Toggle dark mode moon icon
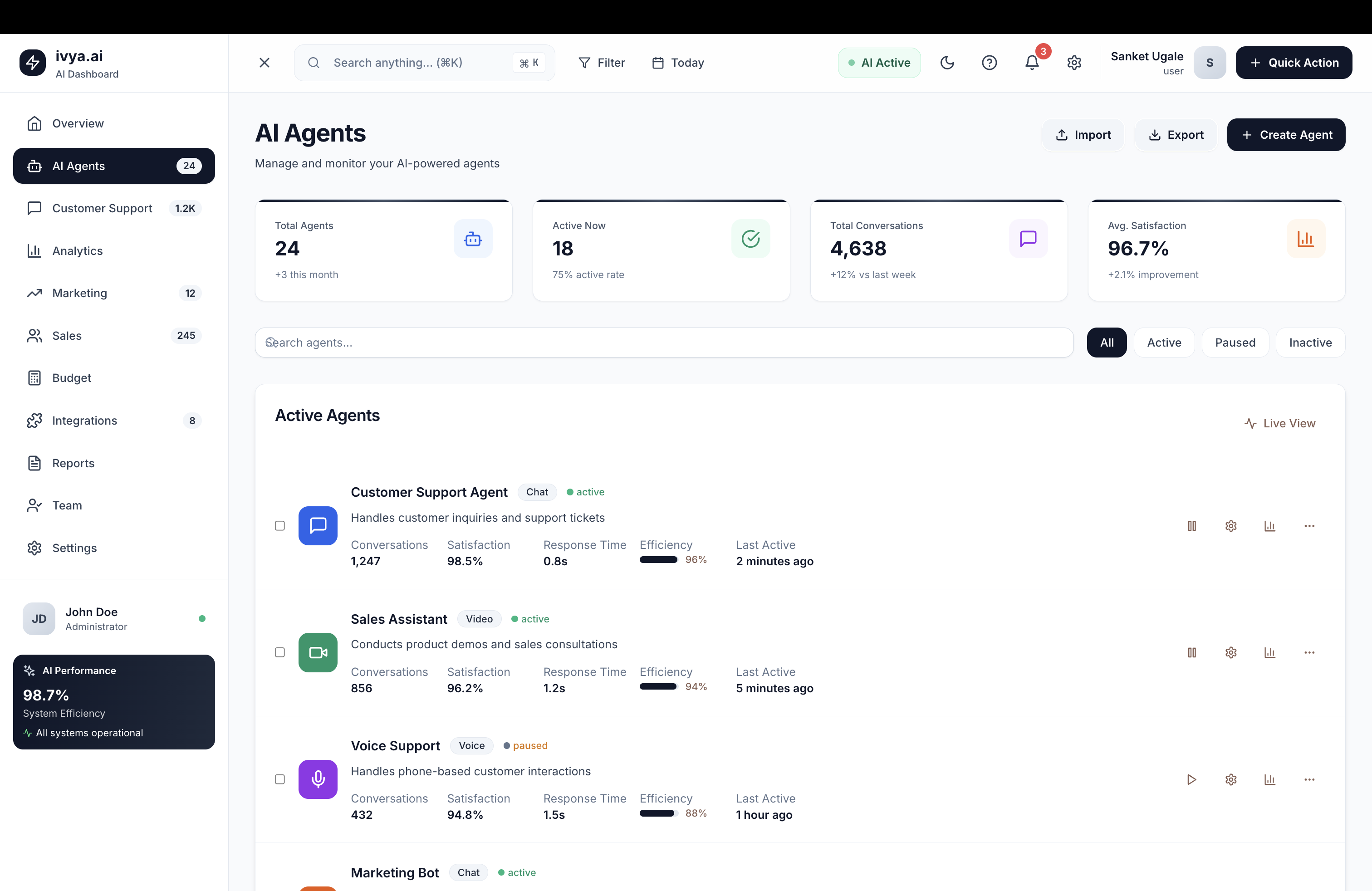The height and width of the screenshot is (891, 1372). click(x=946, y=62)
